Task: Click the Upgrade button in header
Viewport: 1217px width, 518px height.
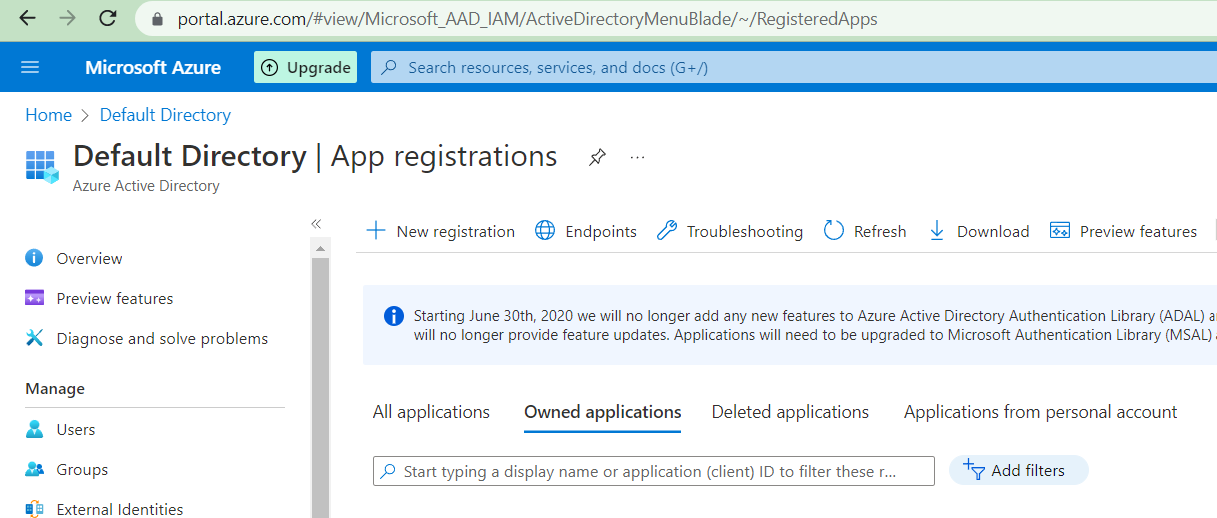Action: point(306,67)
